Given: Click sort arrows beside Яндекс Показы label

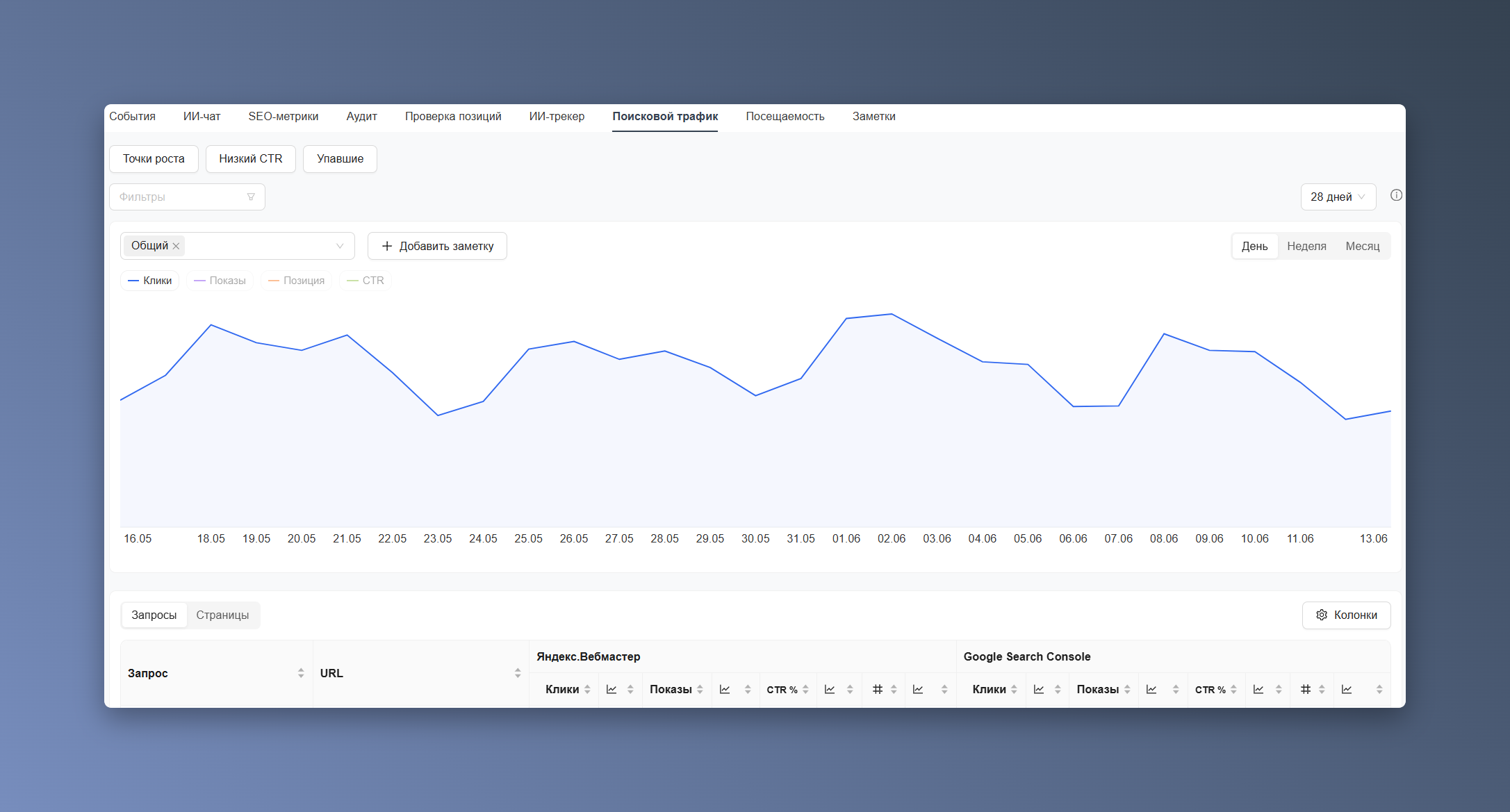Looking at the screenshot, I should (x=700, y=689).
